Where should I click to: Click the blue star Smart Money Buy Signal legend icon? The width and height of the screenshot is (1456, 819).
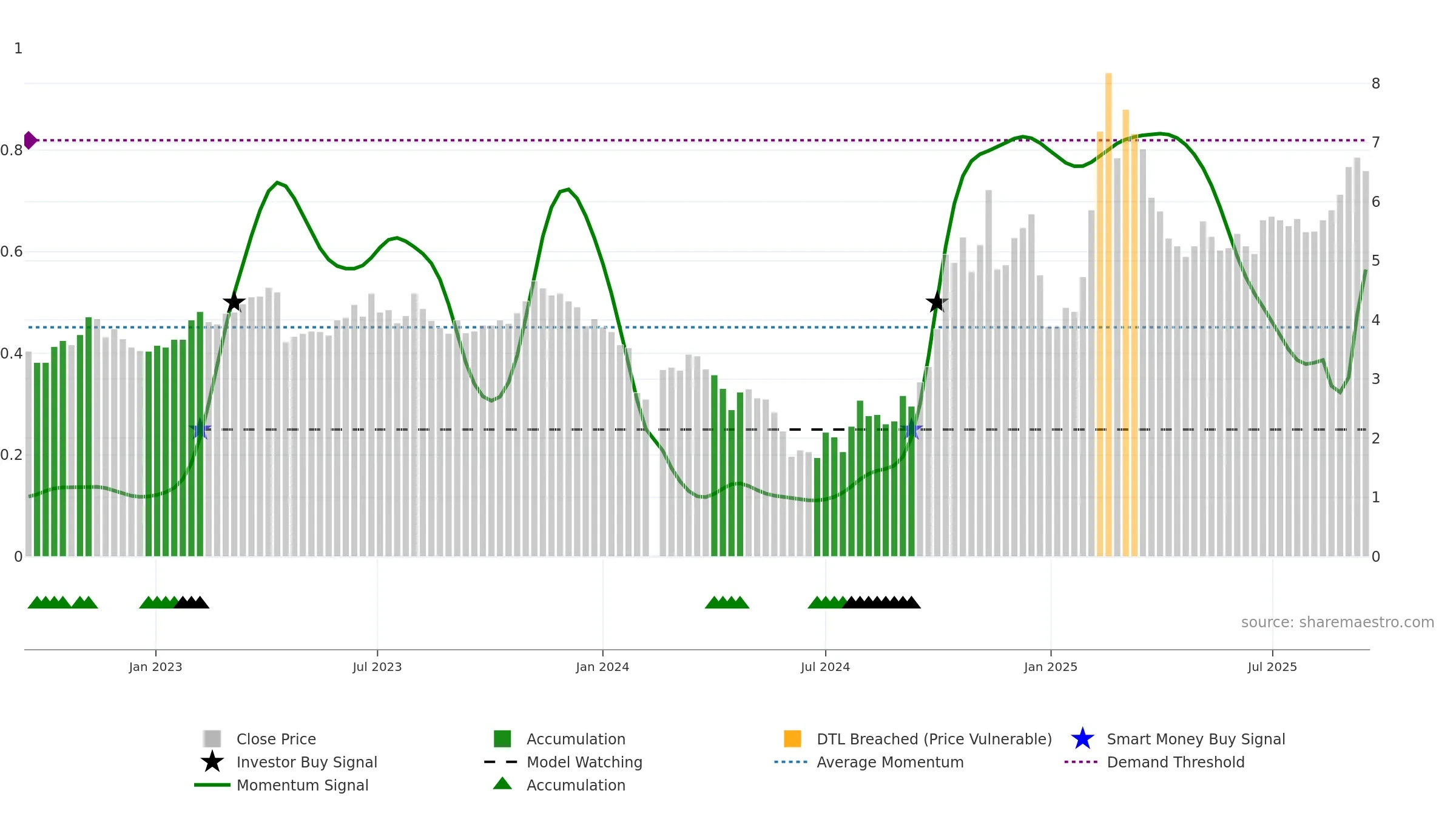pos(1082,738)
